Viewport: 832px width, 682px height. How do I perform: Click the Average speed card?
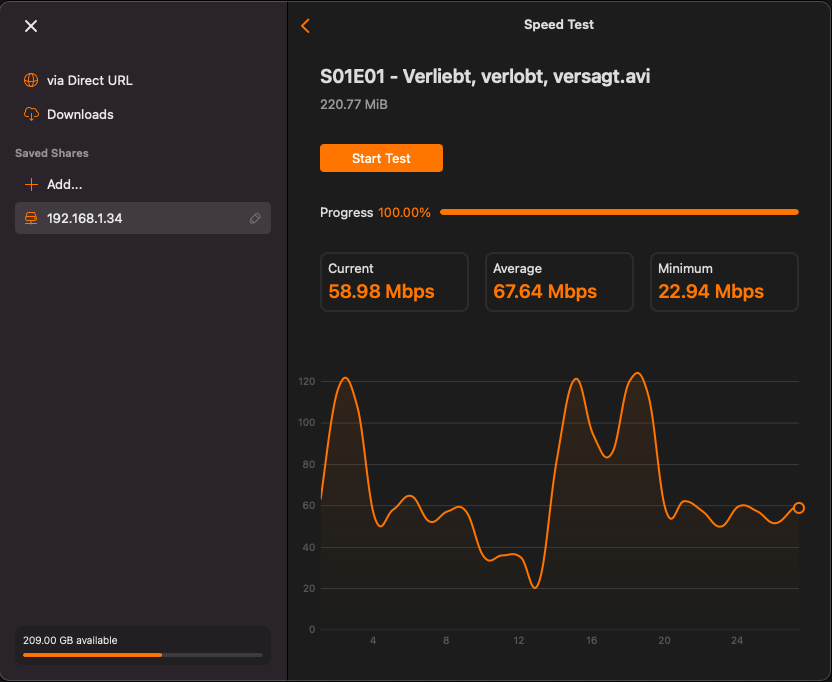point(559,282)
